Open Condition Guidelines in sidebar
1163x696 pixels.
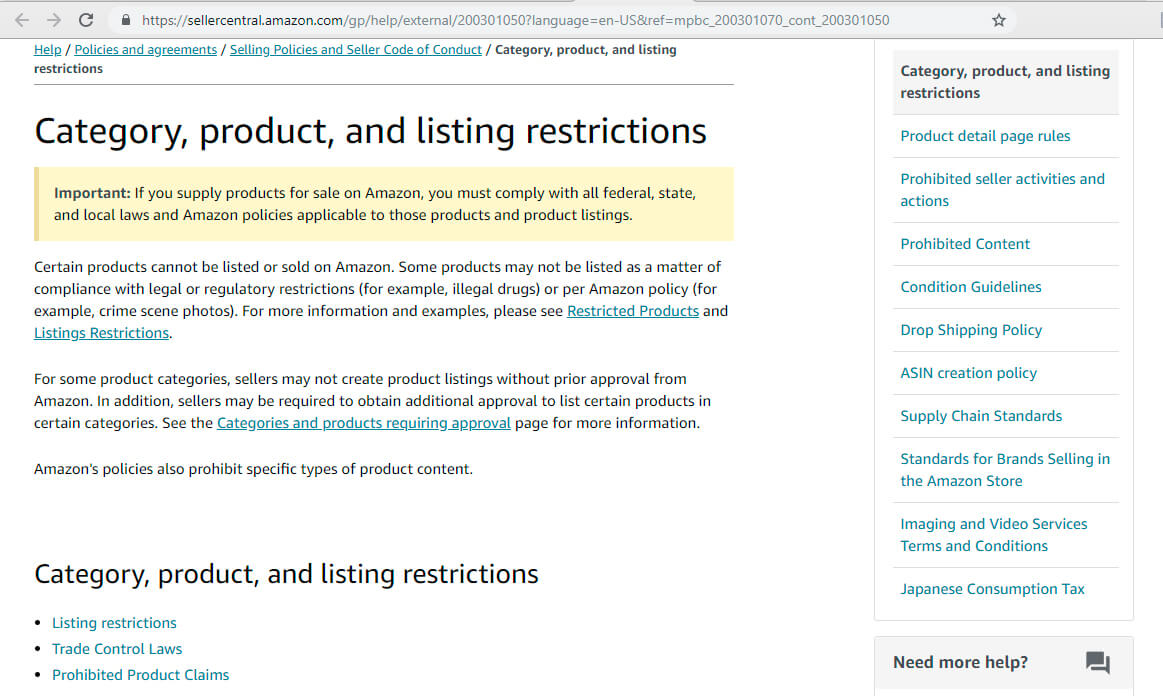pyautogui.click(x=971, y=287)
